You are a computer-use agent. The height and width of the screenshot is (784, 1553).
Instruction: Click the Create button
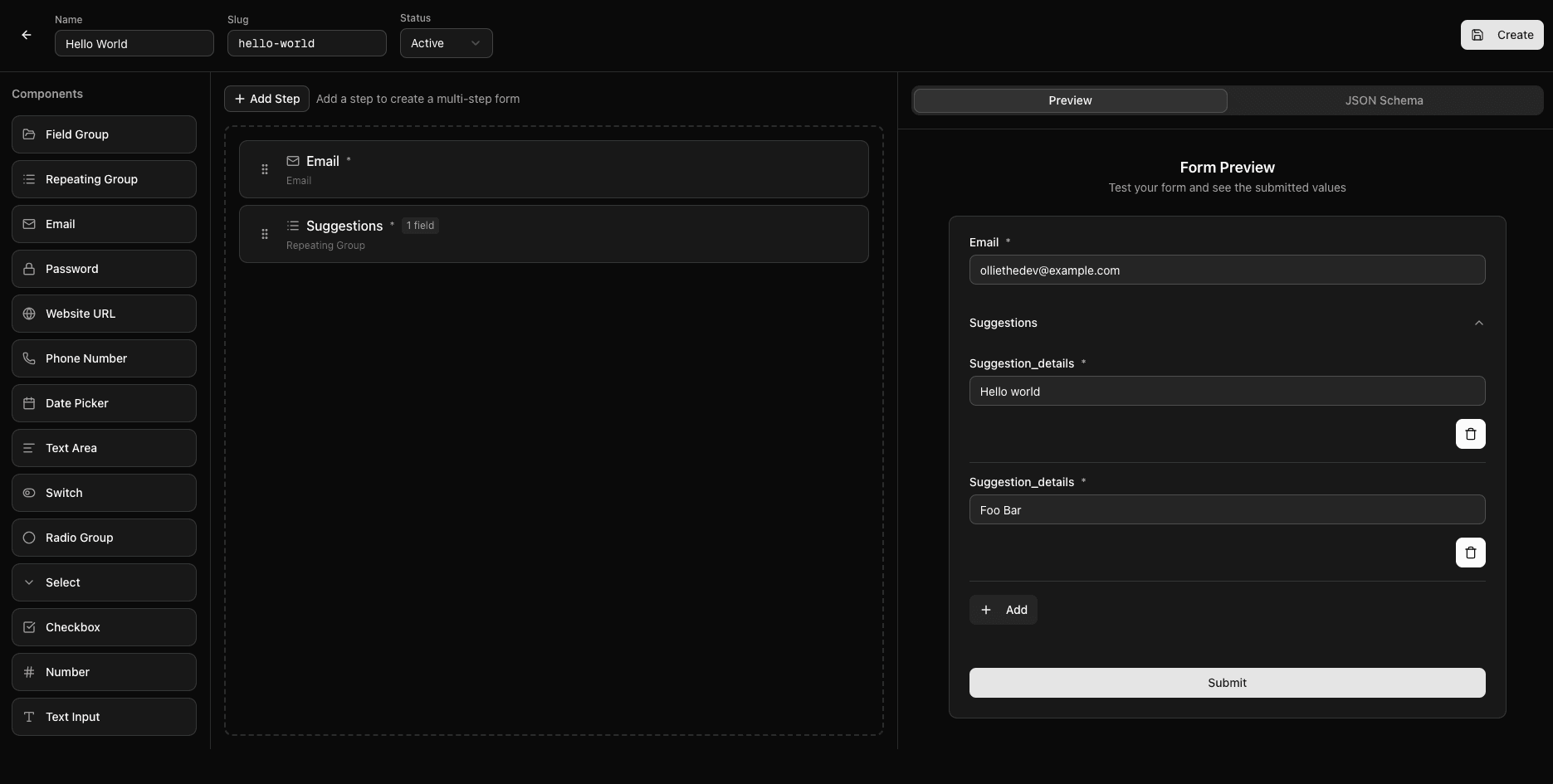(x=1502, y=35)
